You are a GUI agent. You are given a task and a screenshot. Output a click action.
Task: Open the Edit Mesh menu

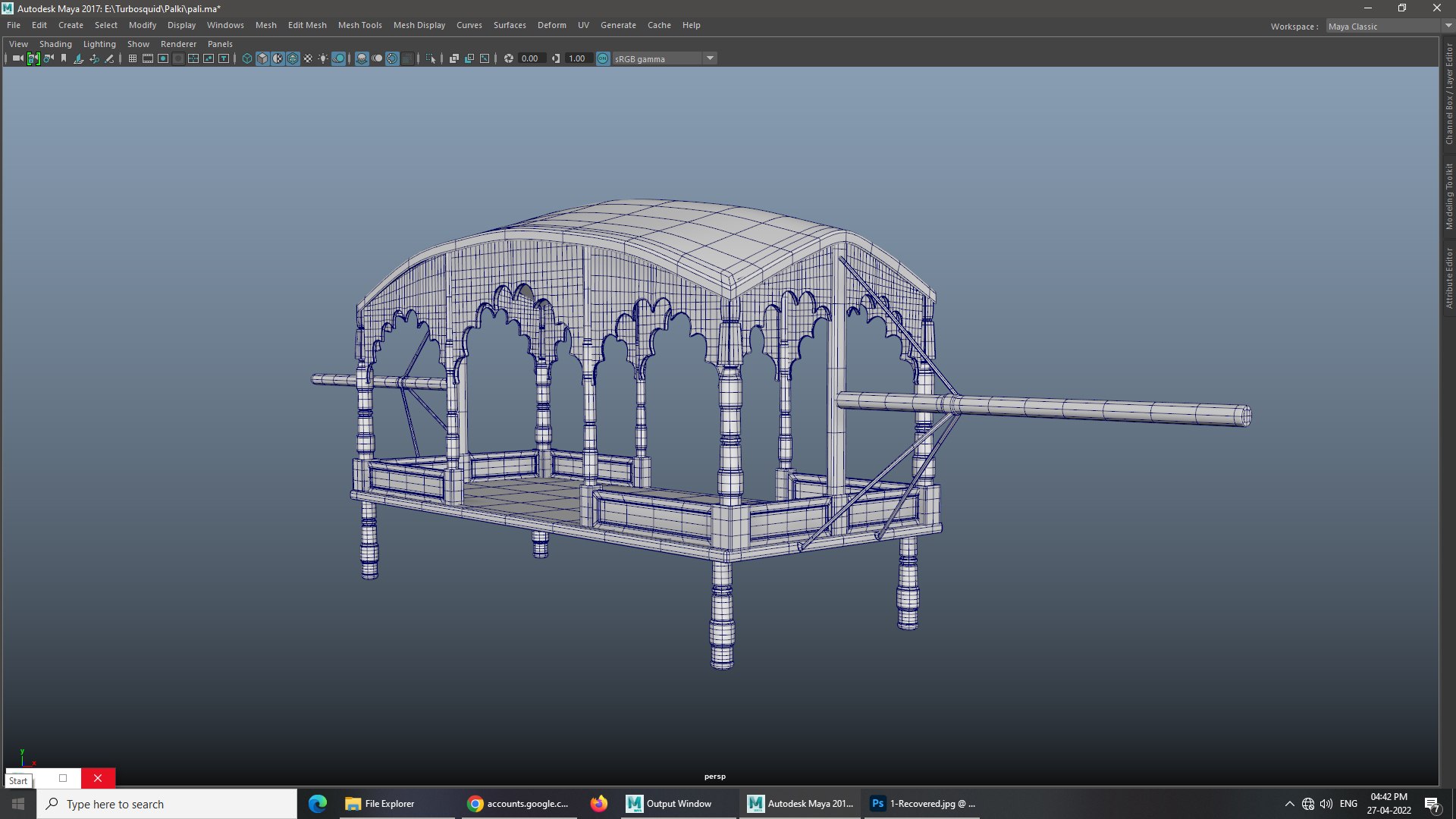pos(307,25)
